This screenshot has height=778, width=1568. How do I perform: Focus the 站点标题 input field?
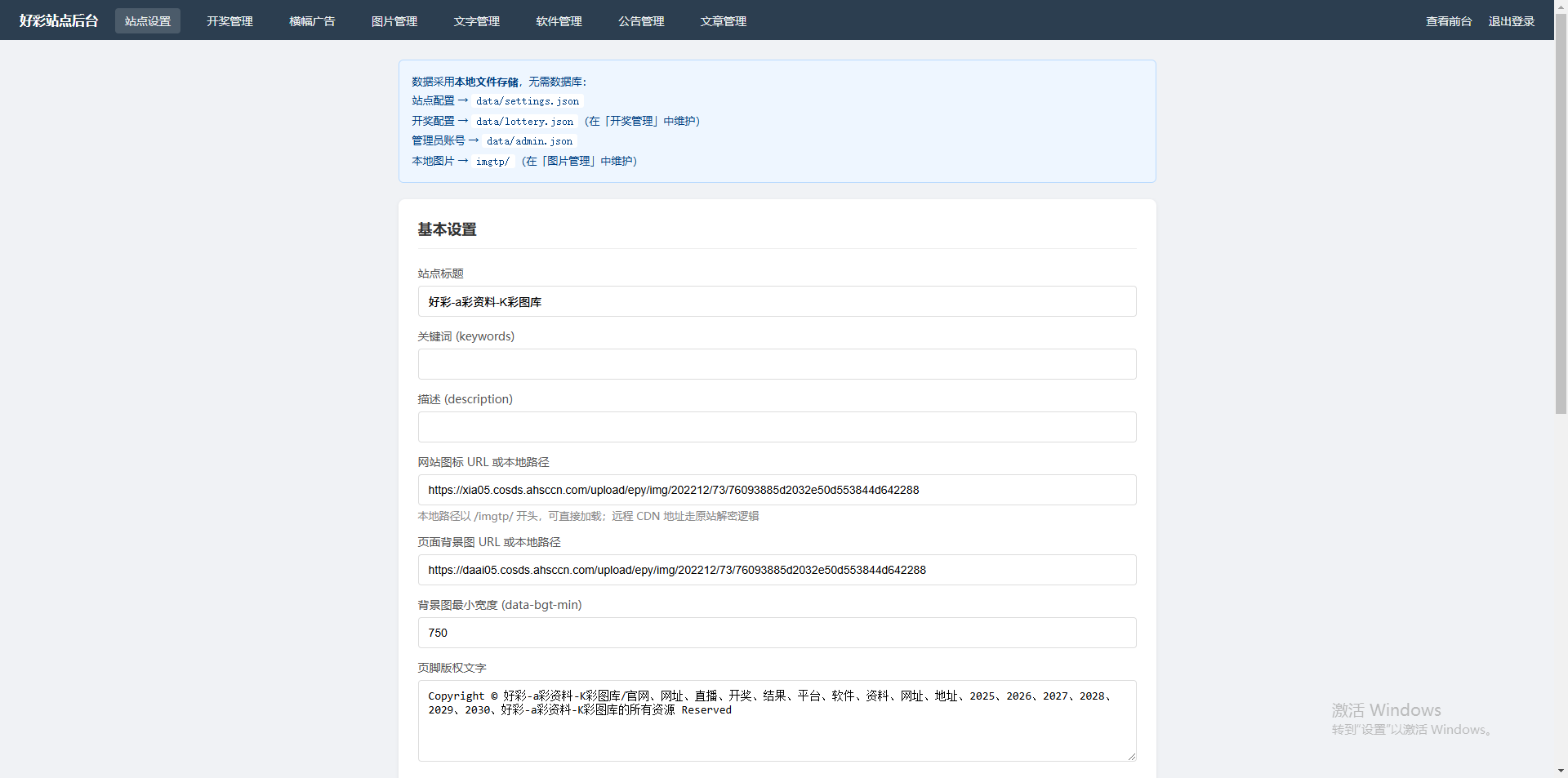777,301
